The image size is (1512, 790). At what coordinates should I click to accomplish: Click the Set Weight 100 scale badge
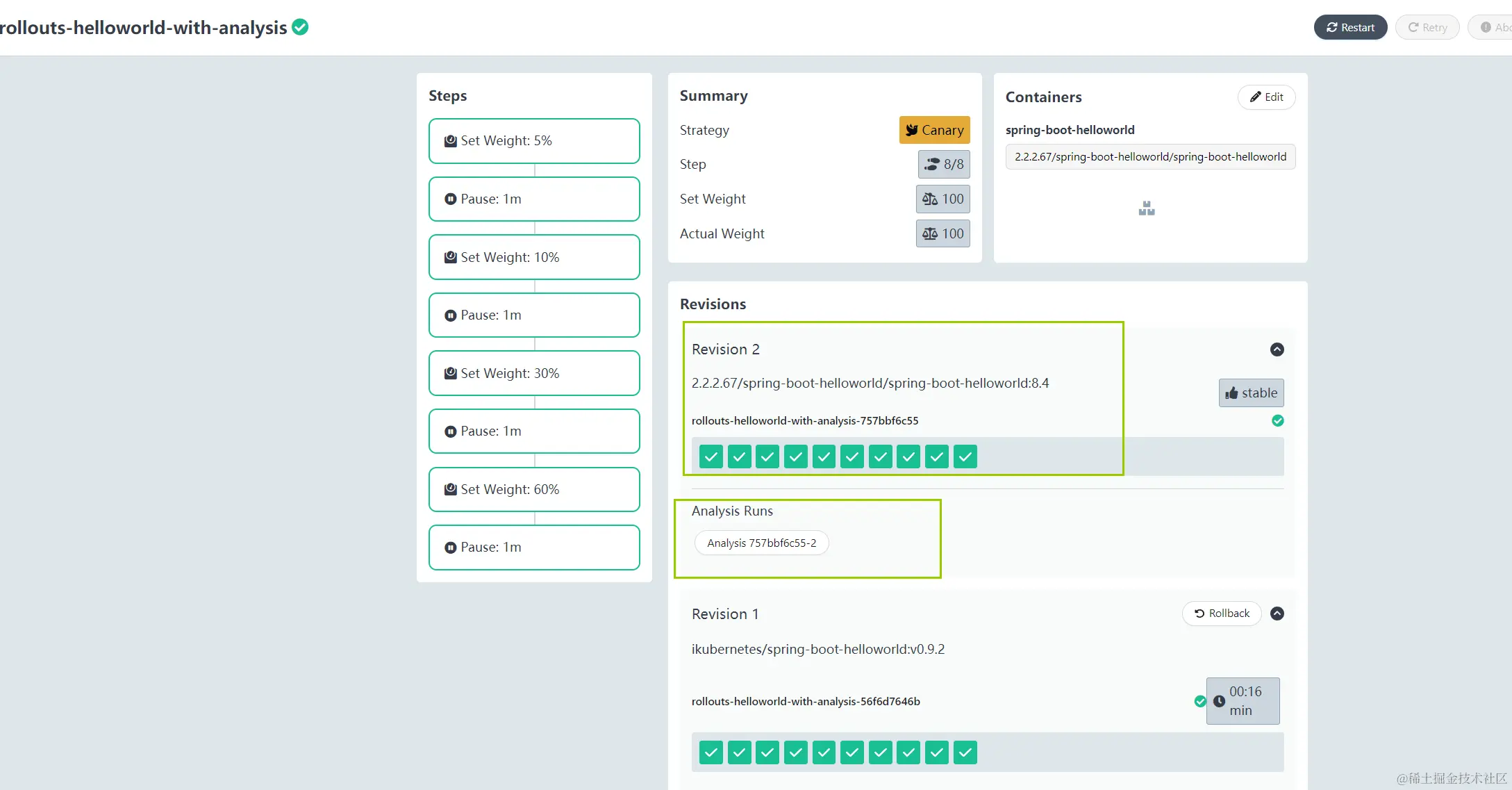pyautogui.click(x=942, y=199)
